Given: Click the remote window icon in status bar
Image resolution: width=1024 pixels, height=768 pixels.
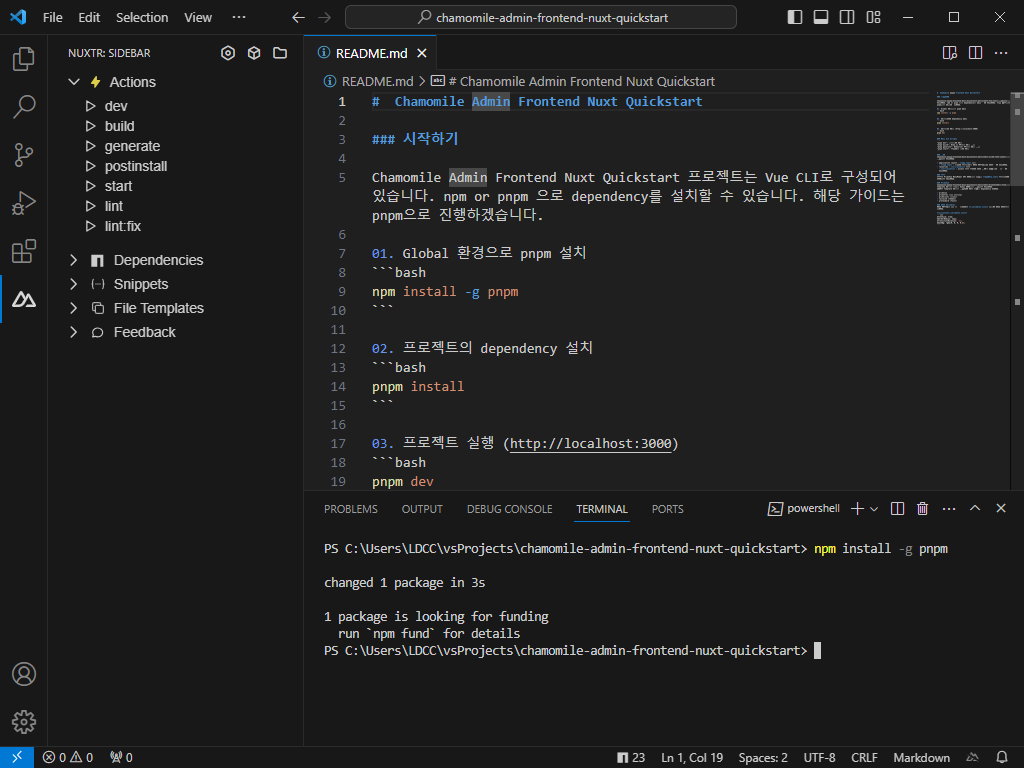Looking at the screenshot, I should pyautogui.click(x=17, y=758).
